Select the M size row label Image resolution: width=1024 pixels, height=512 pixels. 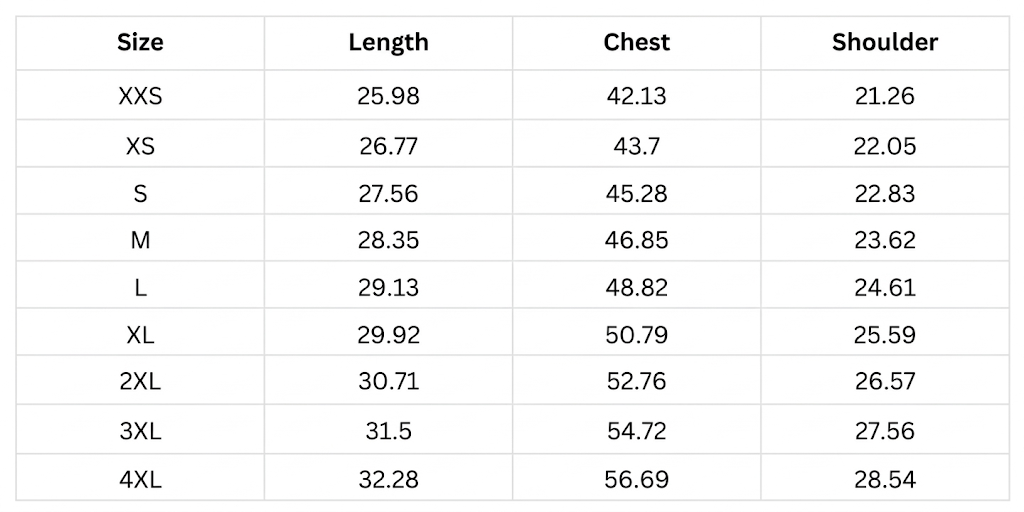coord(140,240)
